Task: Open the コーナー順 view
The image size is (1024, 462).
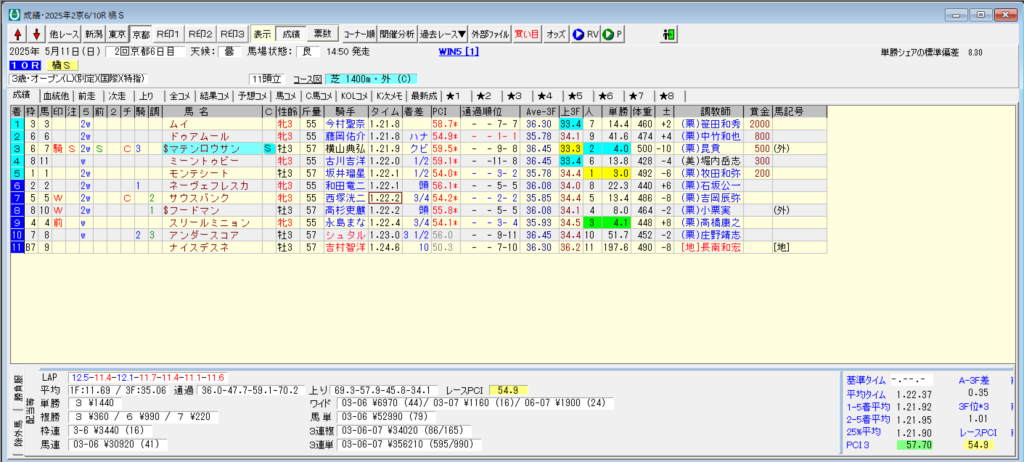Action: [358, 34]
